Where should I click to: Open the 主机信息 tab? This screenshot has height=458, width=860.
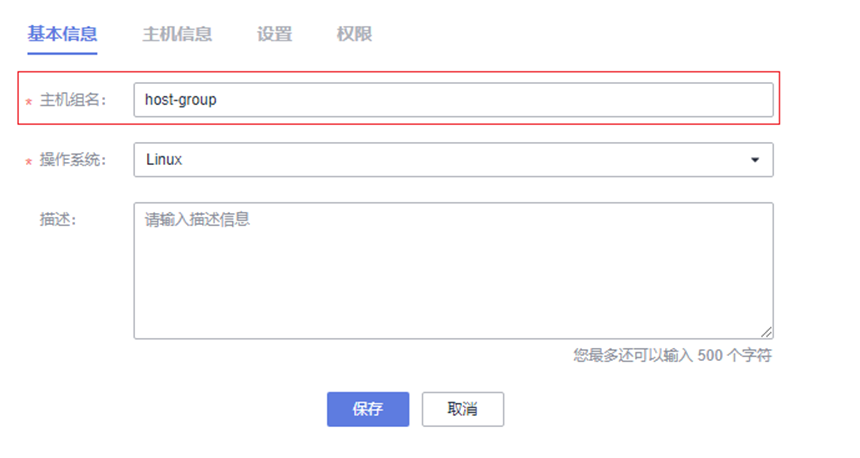(177, 34)
